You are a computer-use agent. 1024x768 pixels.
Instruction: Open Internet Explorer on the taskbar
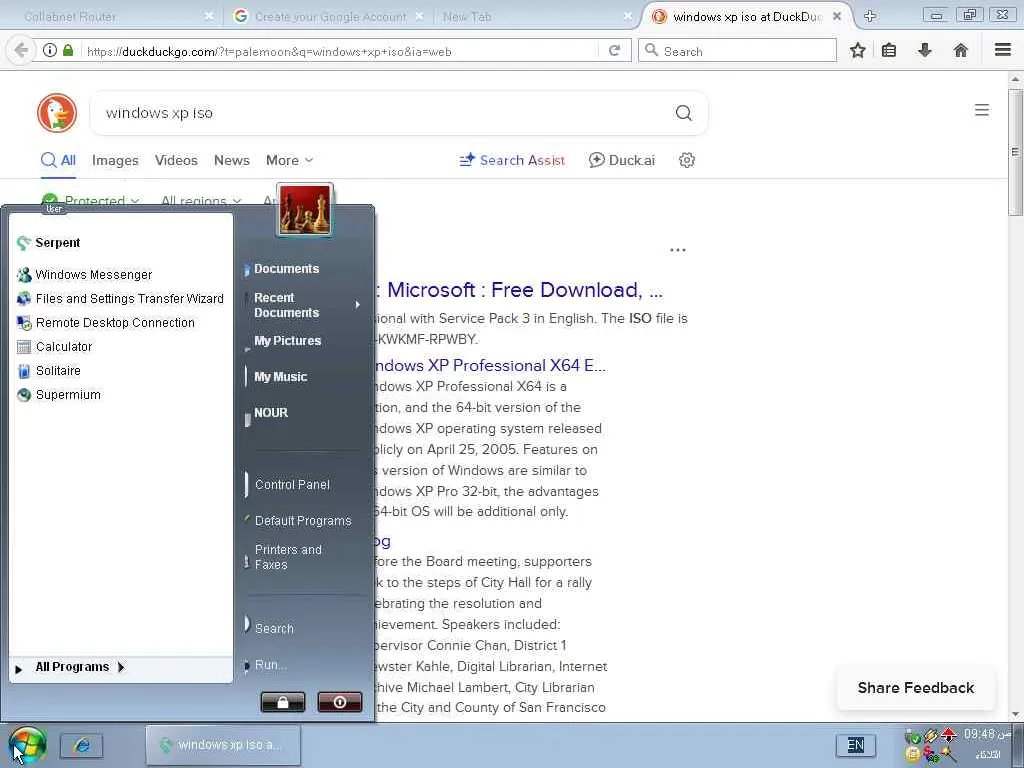point(82,745)
